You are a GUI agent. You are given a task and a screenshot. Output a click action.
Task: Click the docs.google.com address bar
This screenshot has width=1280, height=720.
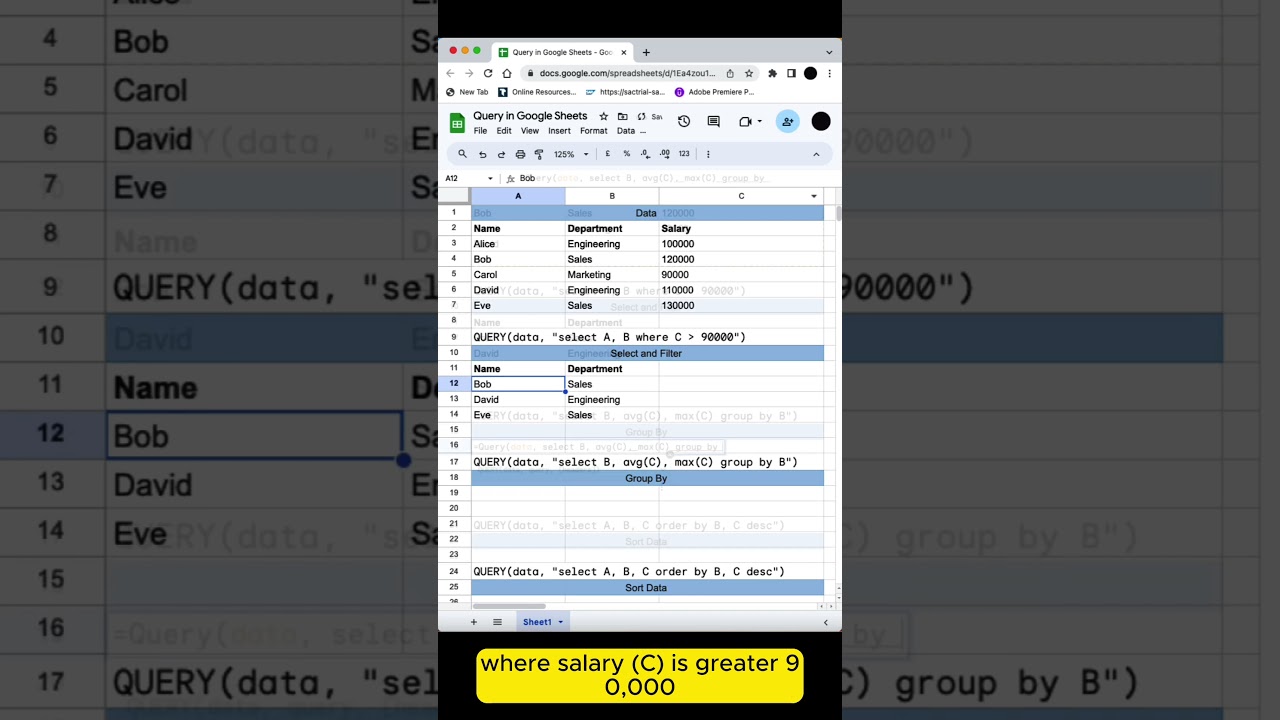tap(627, 73)
